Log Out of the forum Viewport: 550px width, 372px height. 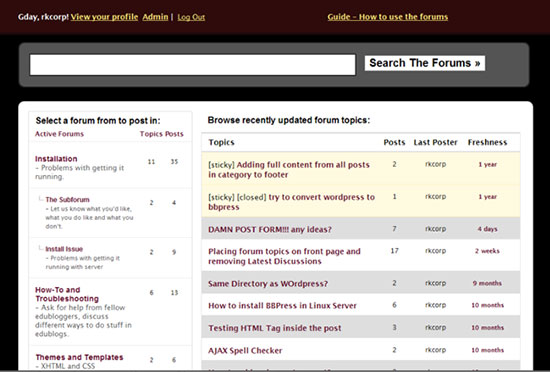[191, 17]
